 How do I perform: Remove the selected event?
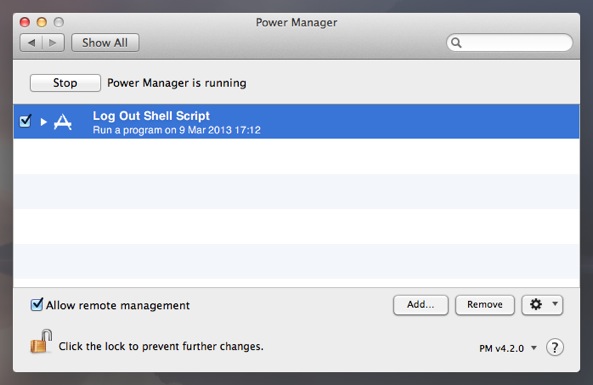coord(485,305)
